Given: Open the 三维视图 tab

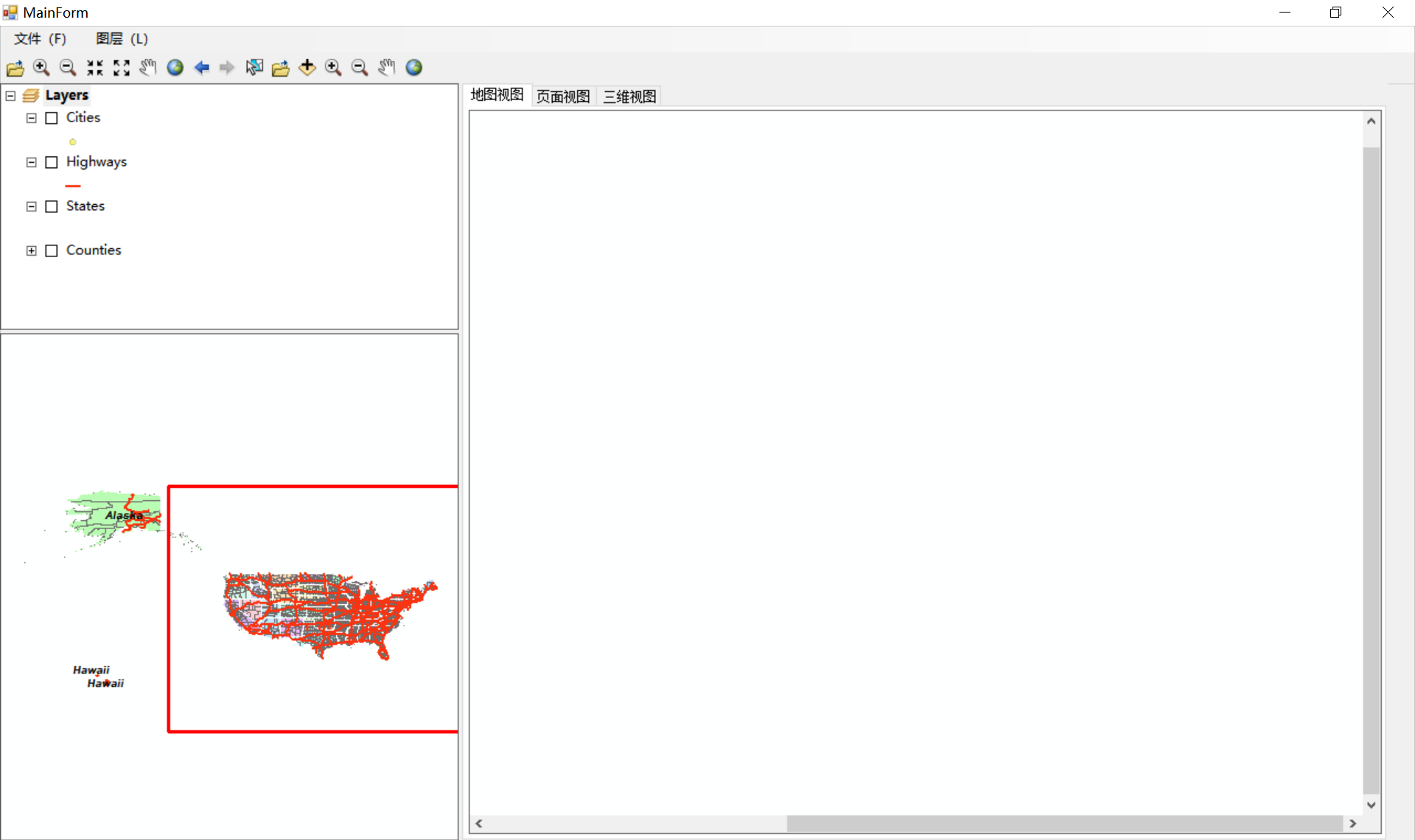Looking at the screenshot, I should (629, 97).
